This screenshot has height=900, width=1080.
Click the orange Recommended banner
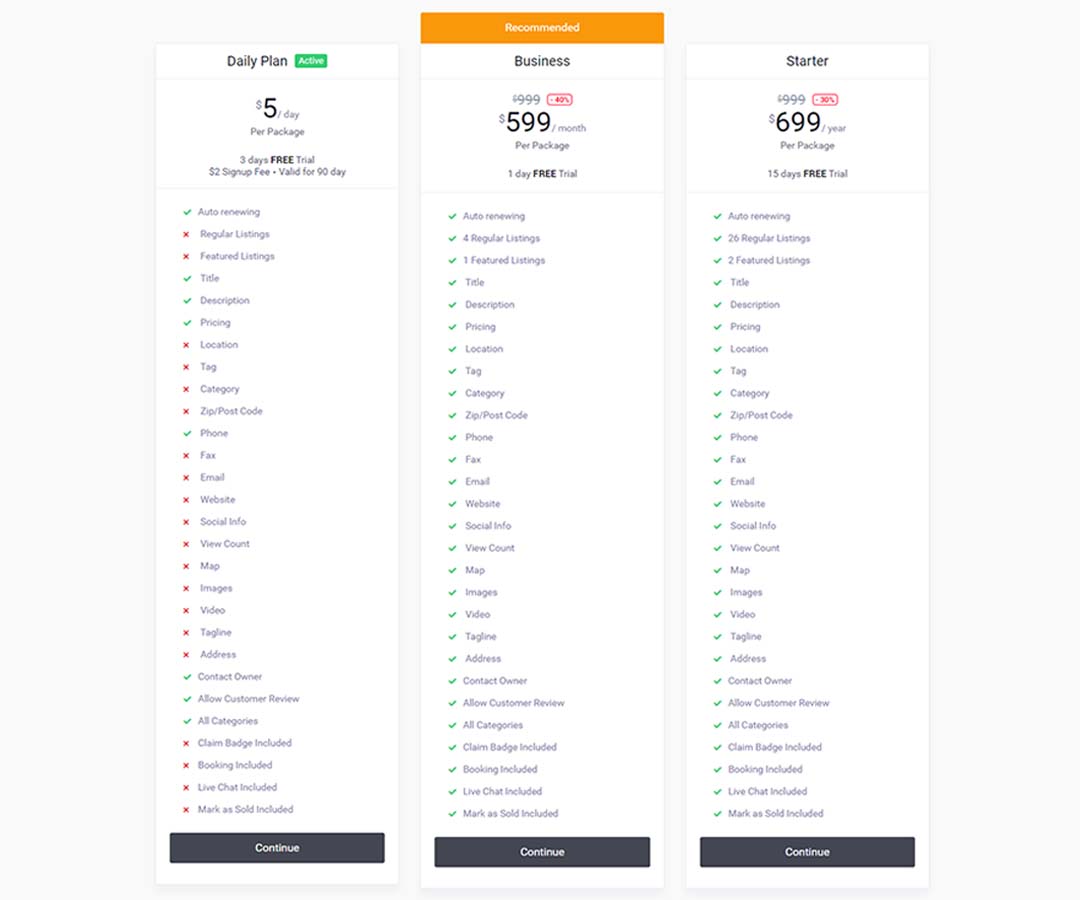[541, 27]
